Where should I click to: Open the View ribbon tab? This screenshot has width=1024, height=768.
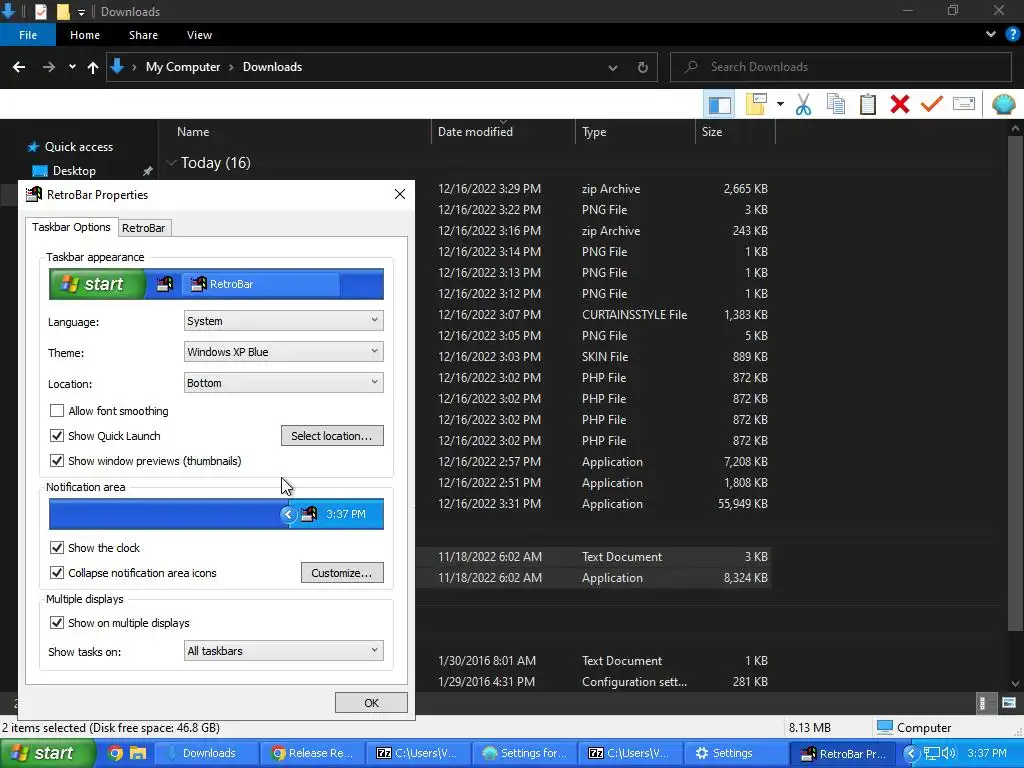199,35
